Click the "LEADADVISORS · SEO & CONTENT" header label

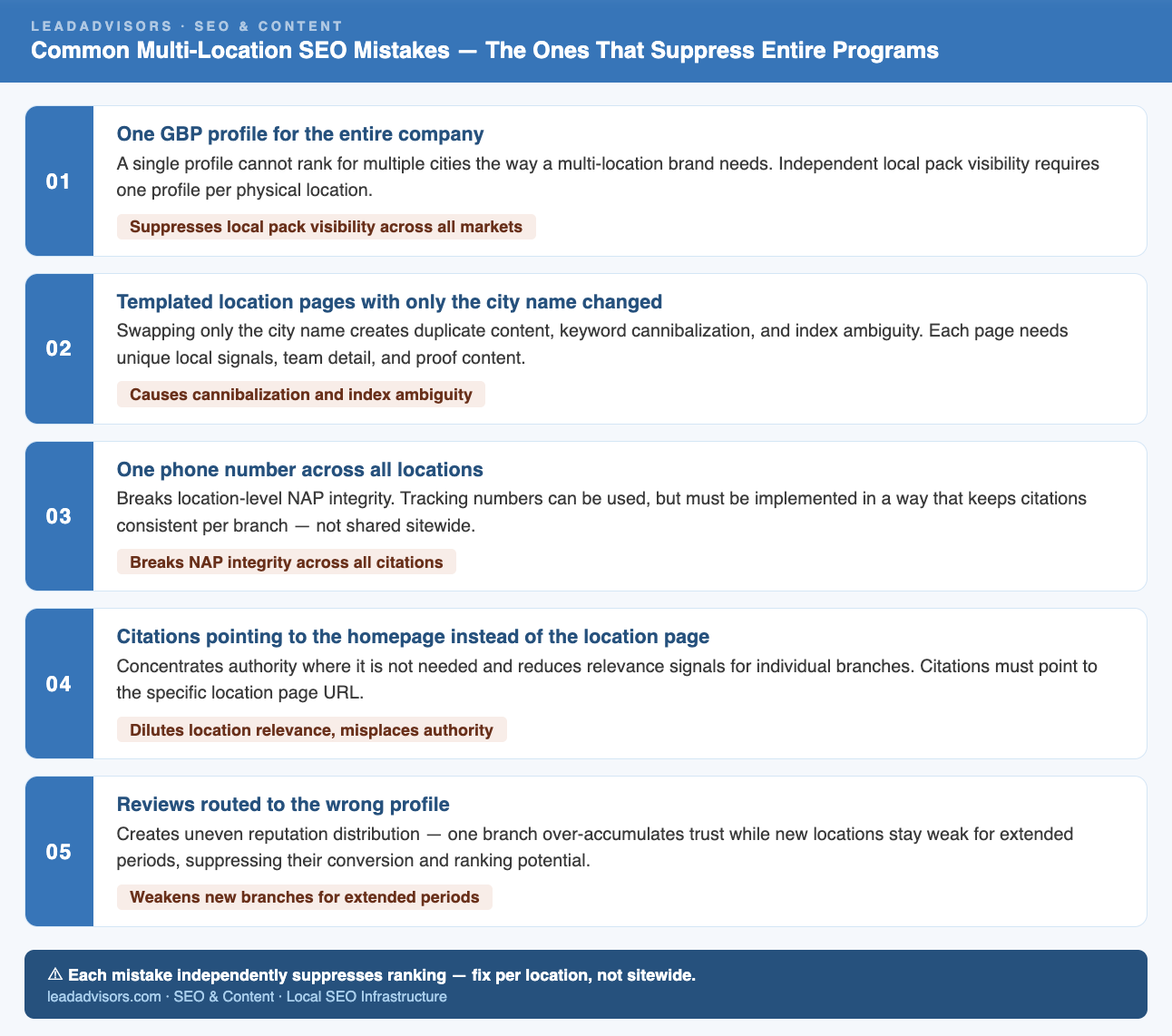click(187, 26)
